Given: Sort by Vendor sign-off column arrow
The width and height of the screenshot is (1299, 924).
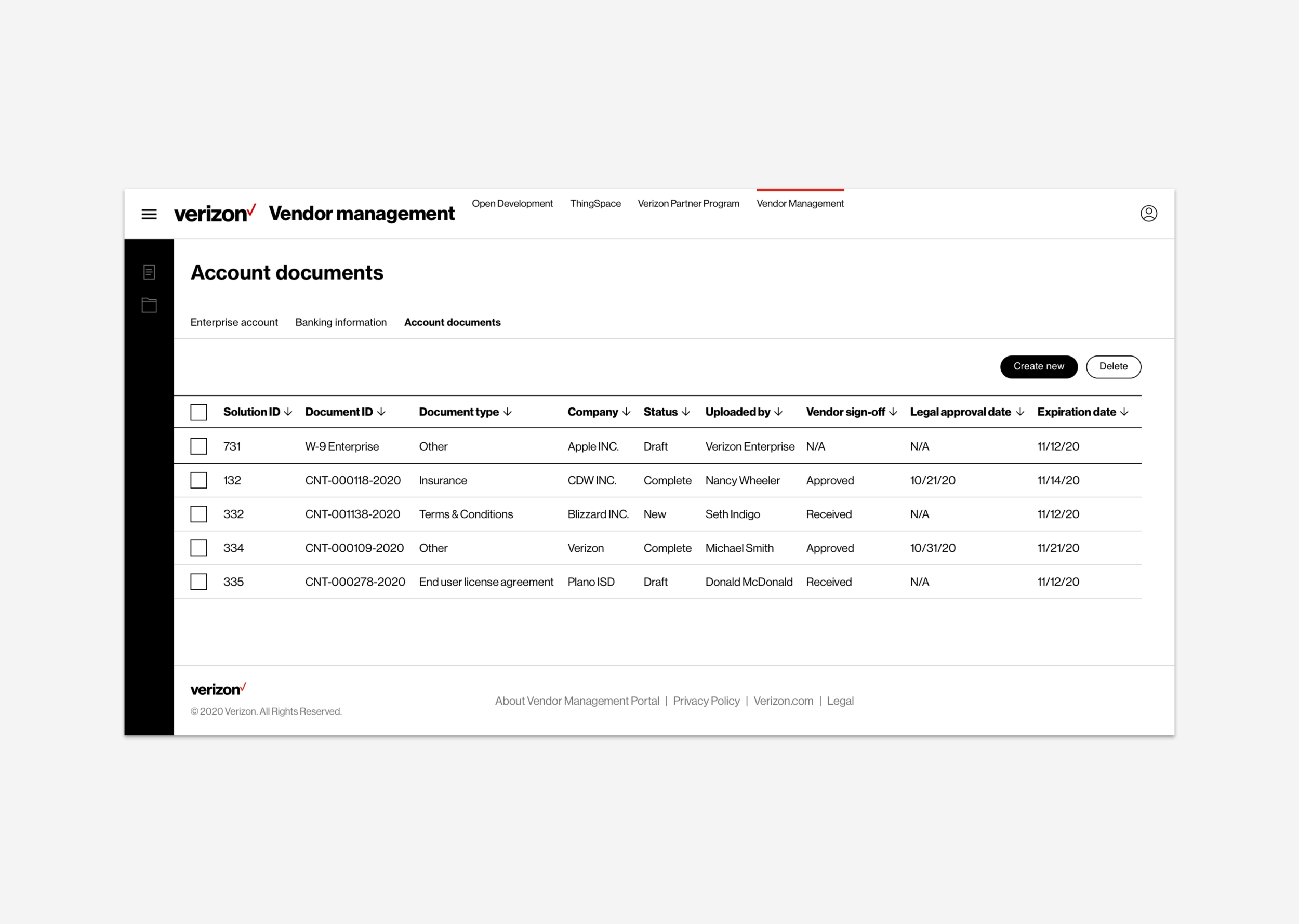Looking at the screenshot, I should click(x=893, y=412).
